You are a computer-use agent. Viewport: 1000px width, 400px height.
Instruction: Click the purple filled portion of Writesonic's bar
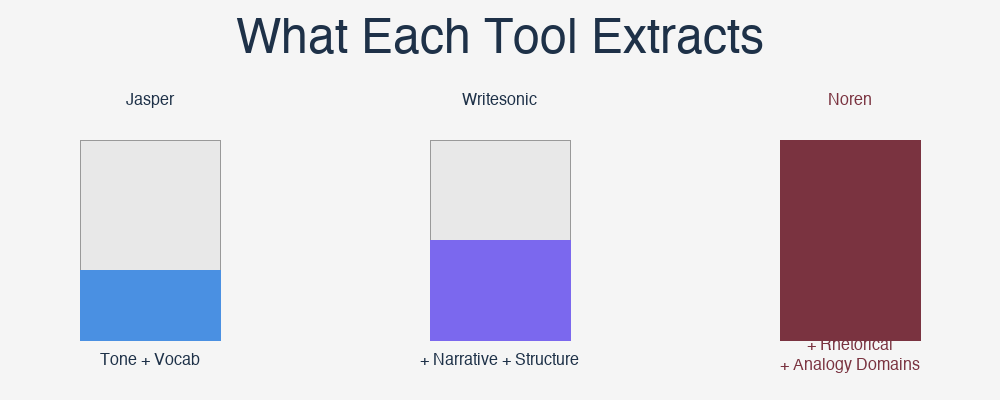[x=500, y=290]
